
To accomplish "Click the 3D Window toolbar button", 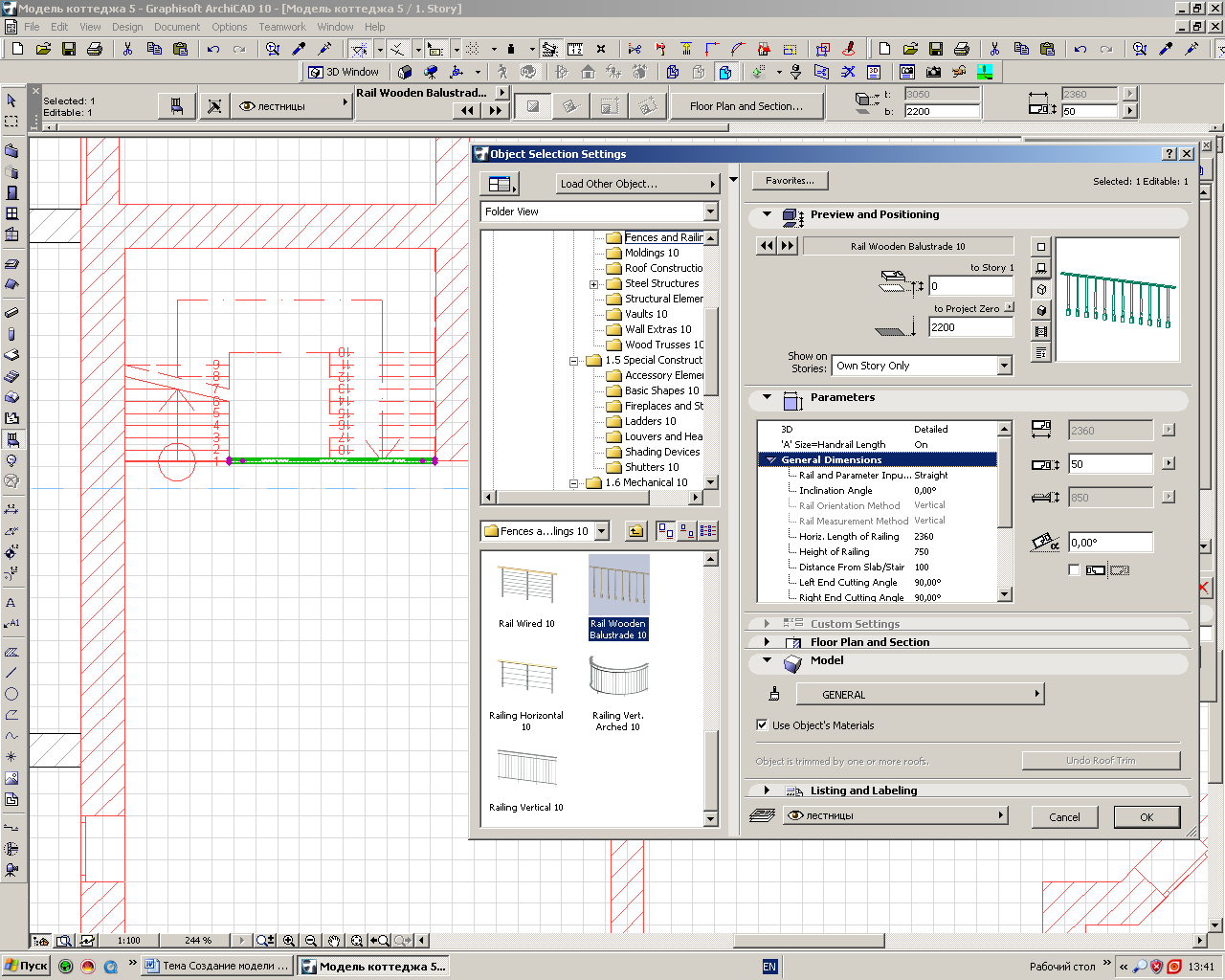I will [344, 72].
